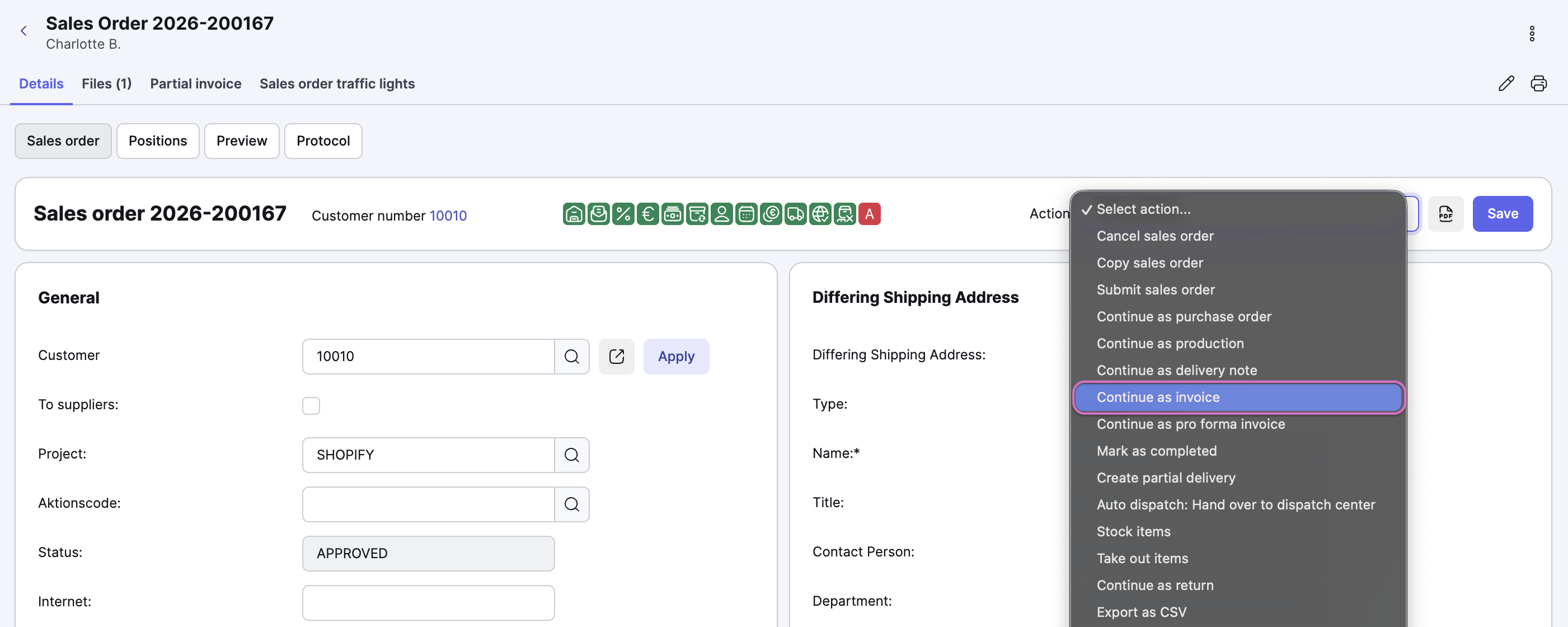Select the Positions sub-tab

pyautogui.click(x=158, y=141)
